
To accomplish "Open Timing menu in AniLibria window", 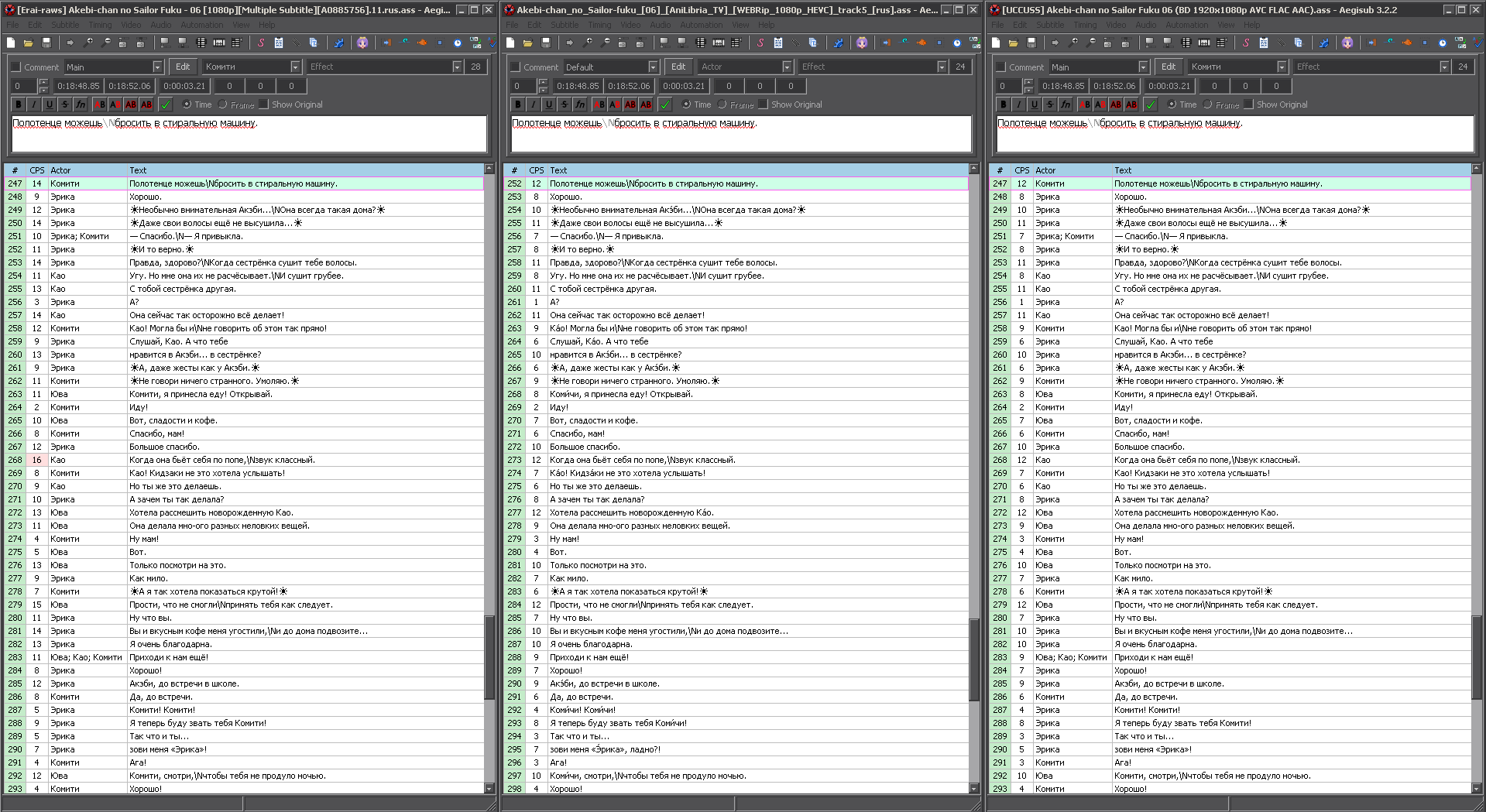I will (599, 25).
